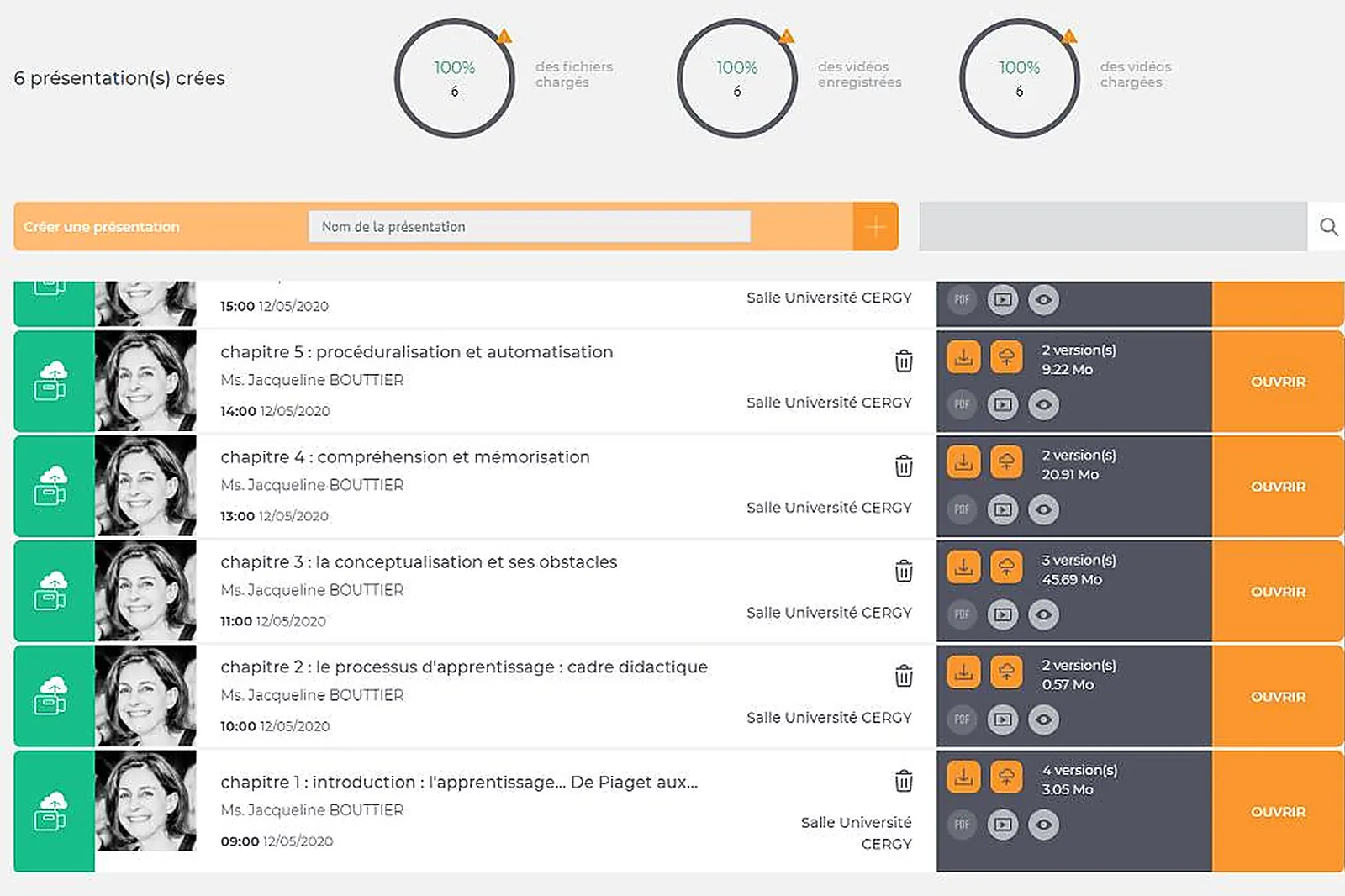Click the 'des fichiers chargés' progress circle
Viewport: 1345px width, 896px height.
(x=454, y=78)
